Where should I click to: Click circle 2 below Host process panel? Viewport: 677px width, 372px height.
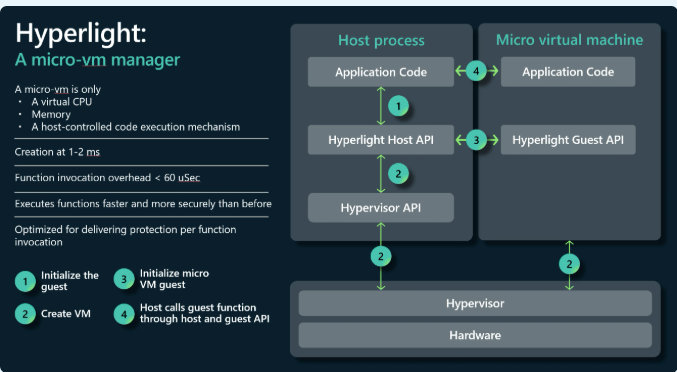(x=381, y=257)
